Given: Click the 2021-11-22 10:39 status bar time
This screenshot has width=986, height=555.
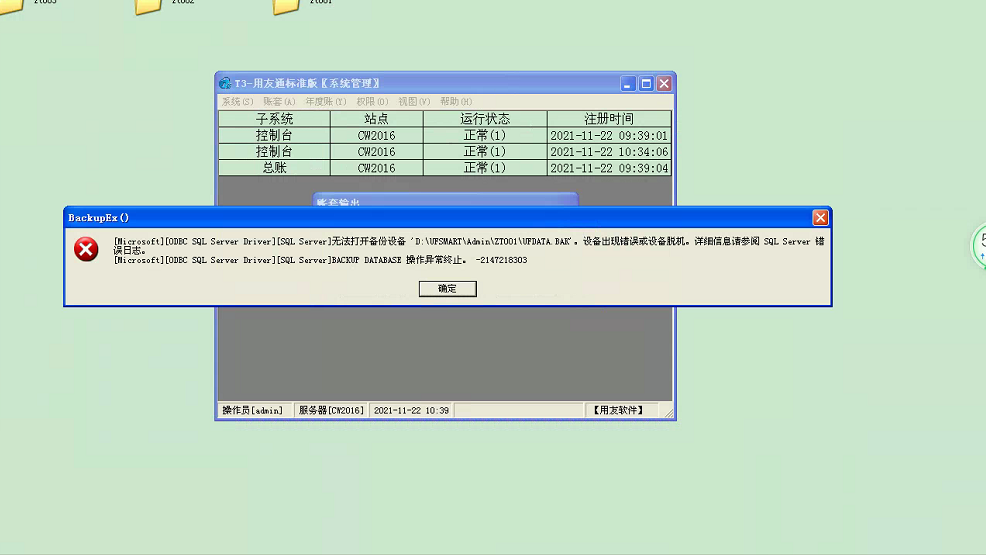Looking at the screenshot, I should (411, 410).
